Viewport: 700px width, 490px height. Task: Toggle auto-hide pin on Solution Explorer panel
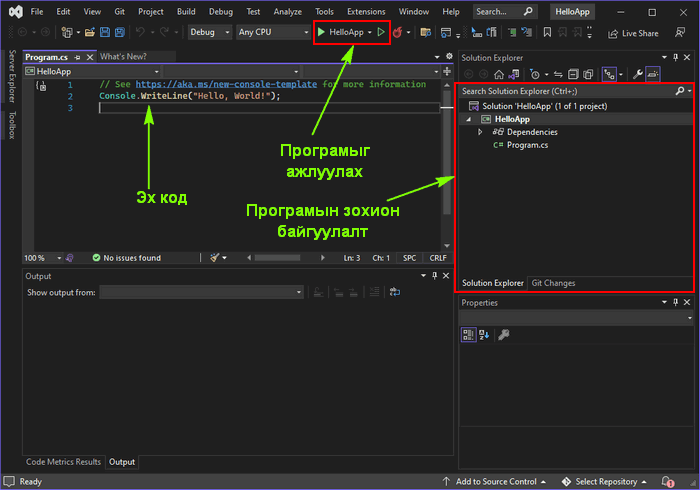click(675, 57)
